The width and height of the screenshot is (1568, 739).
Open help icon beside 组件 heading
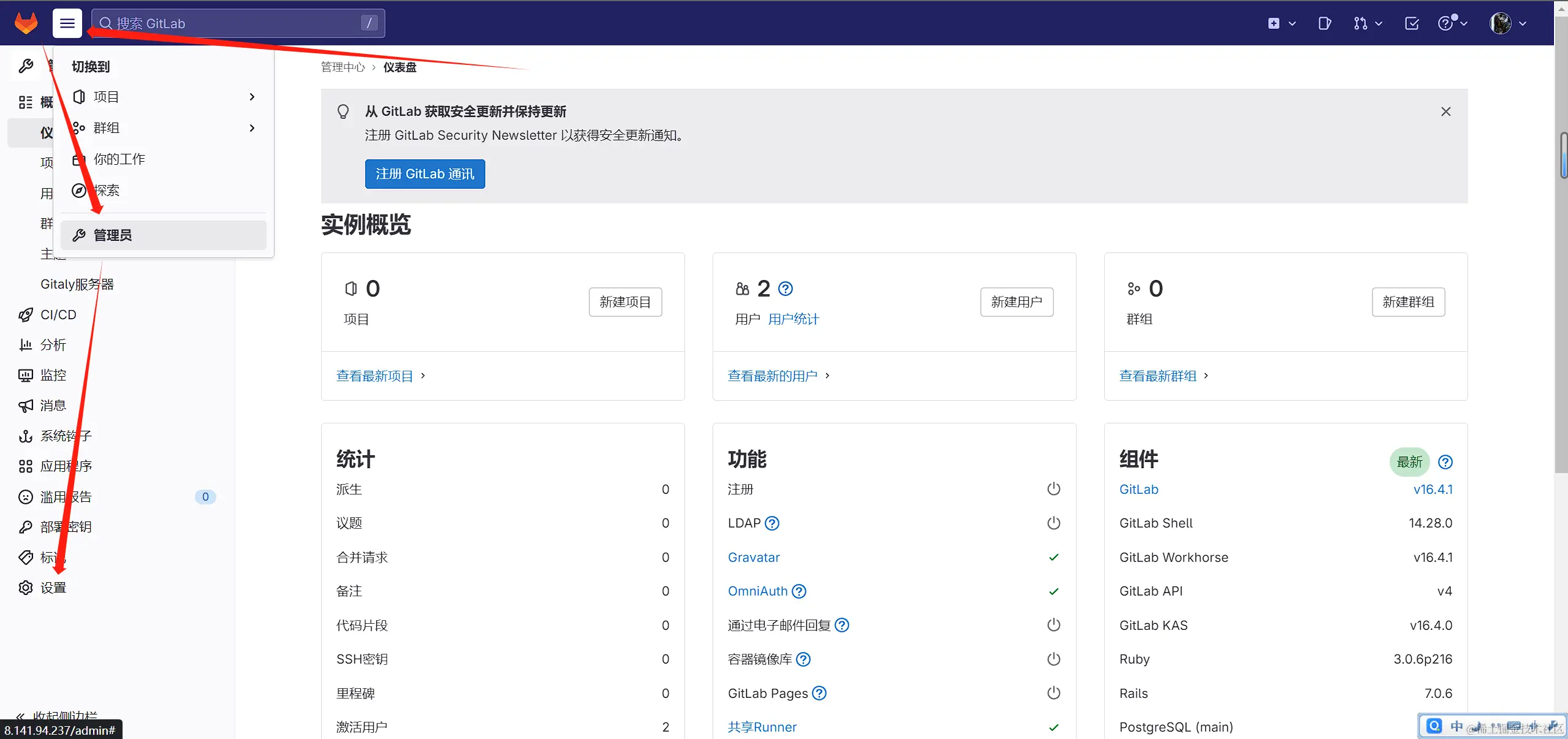coord(1445,462)
